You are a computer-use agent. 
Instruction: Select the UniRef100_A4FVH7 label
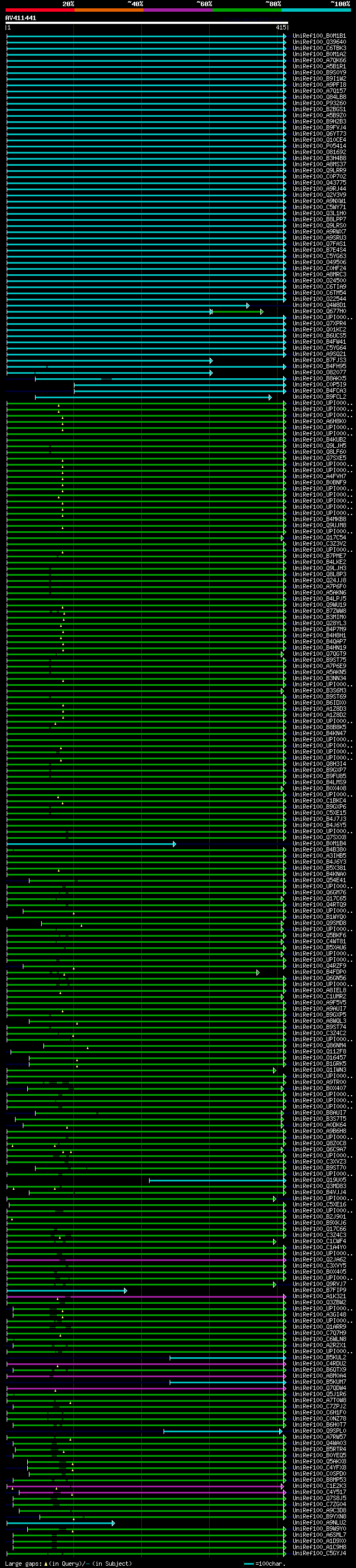(x=319, y=477)
